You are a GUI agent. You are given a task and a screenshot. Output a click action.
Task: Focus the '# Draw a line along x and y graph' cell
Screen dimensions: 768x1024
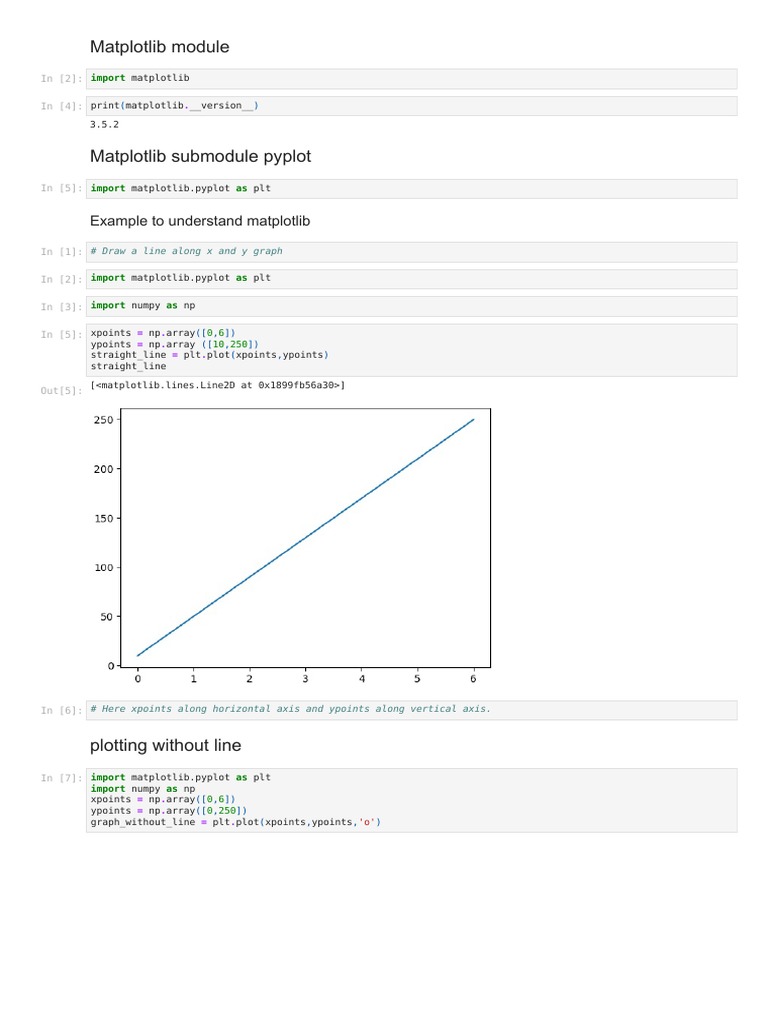(410, 251)
